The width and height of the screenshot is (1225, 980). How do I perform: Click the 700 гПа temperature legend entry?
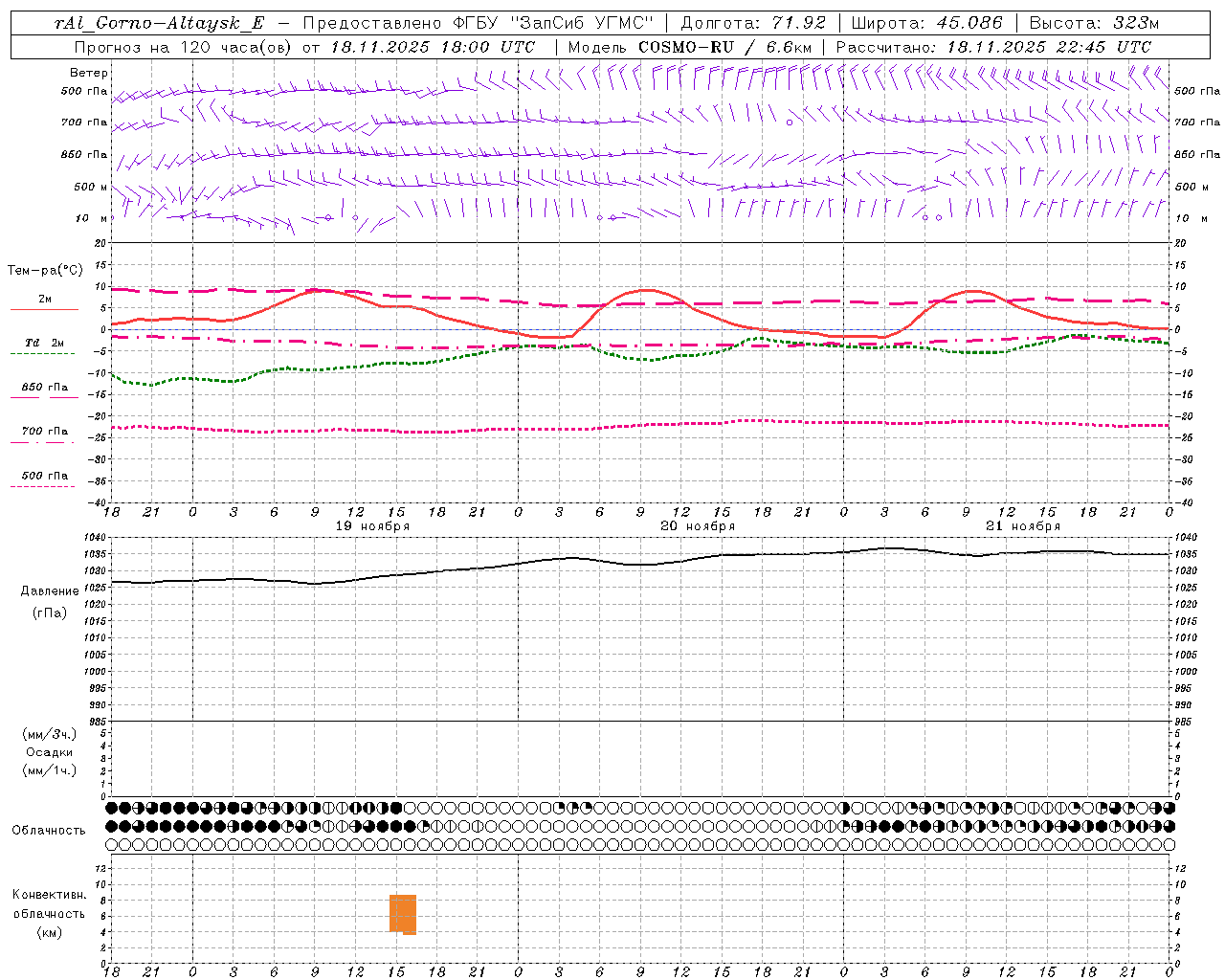click(45, 431)
